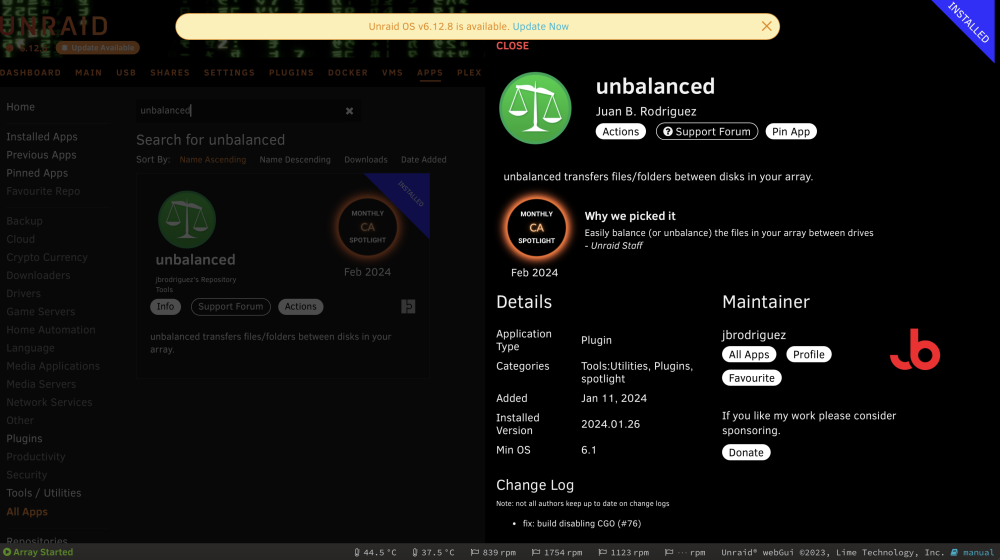Show Previous Apps
This screenshot has height=560, width=1000.
coord(41,155)
